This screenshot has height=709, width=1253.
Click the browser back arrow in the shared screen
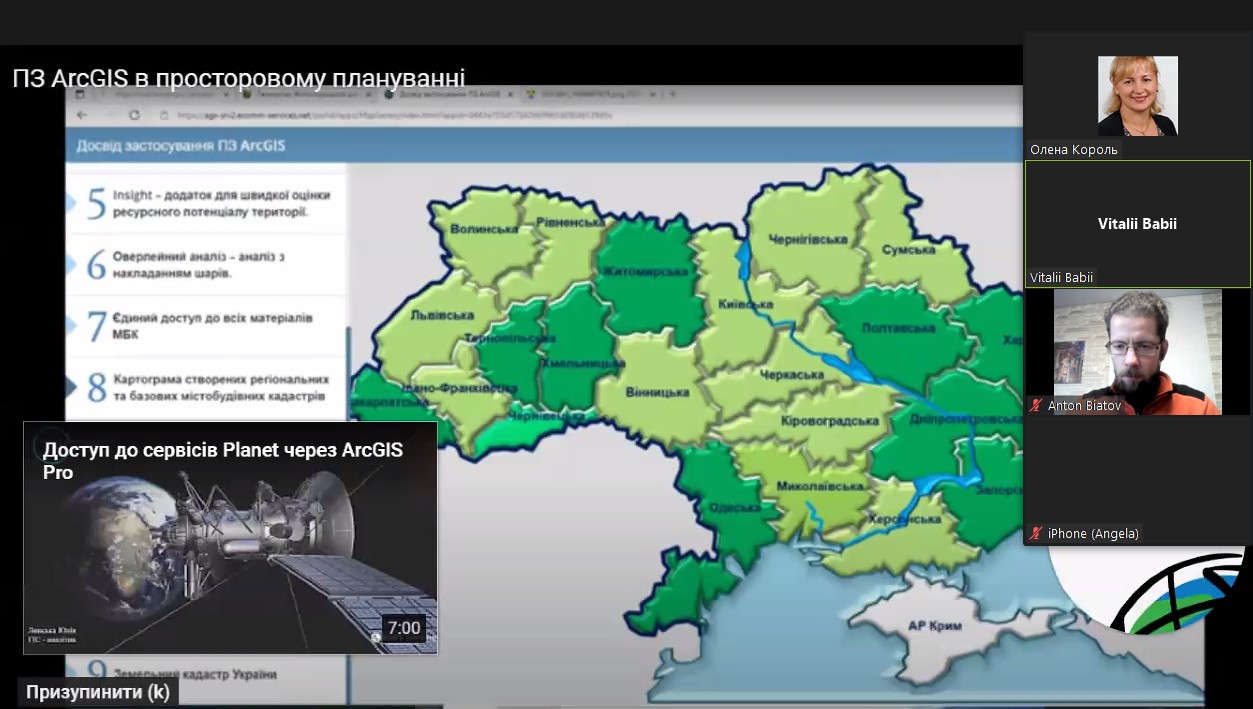83,115
